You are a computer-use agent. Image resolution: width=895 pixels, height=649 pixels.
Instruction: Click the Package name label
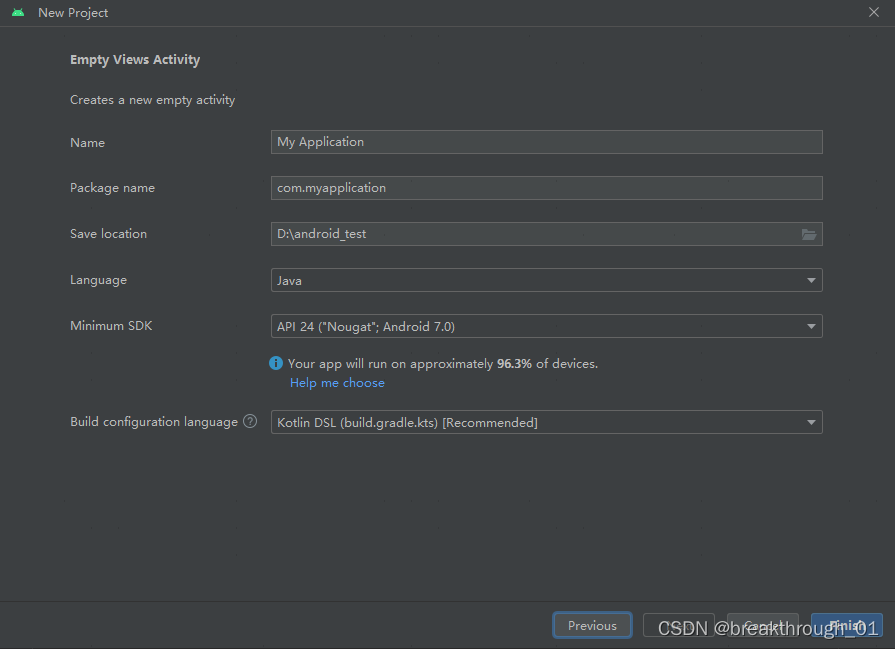(x=112, y=188)
